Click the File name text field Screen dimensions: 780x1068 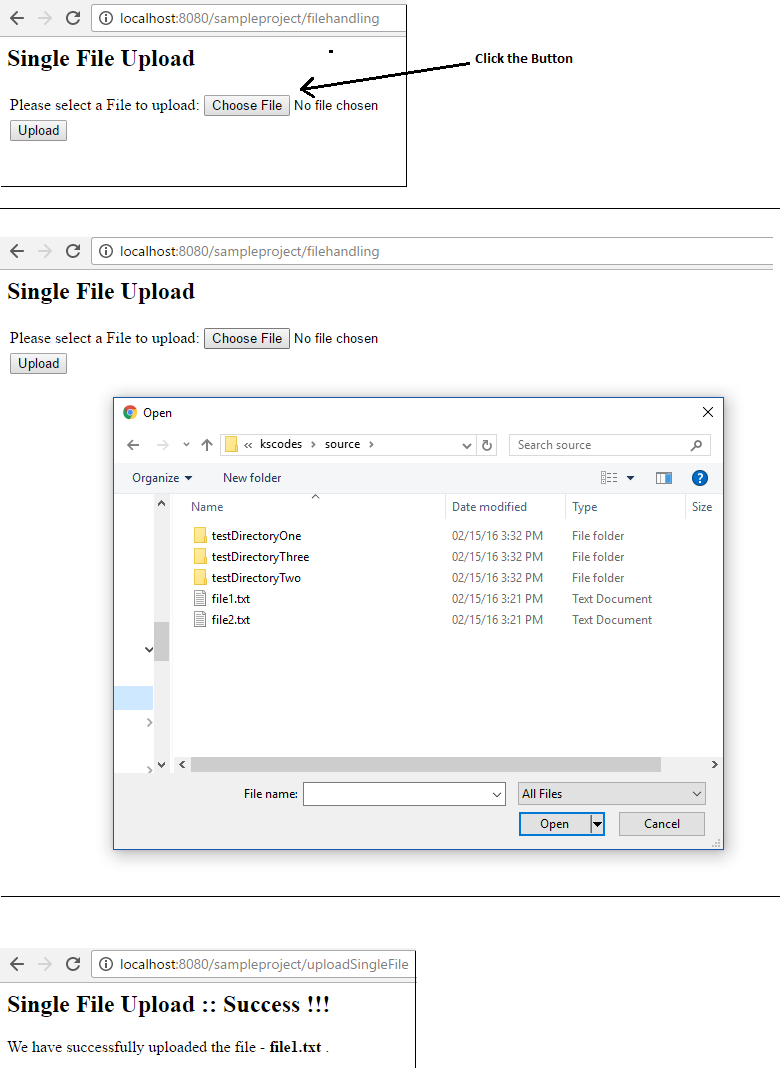[396, 794]
